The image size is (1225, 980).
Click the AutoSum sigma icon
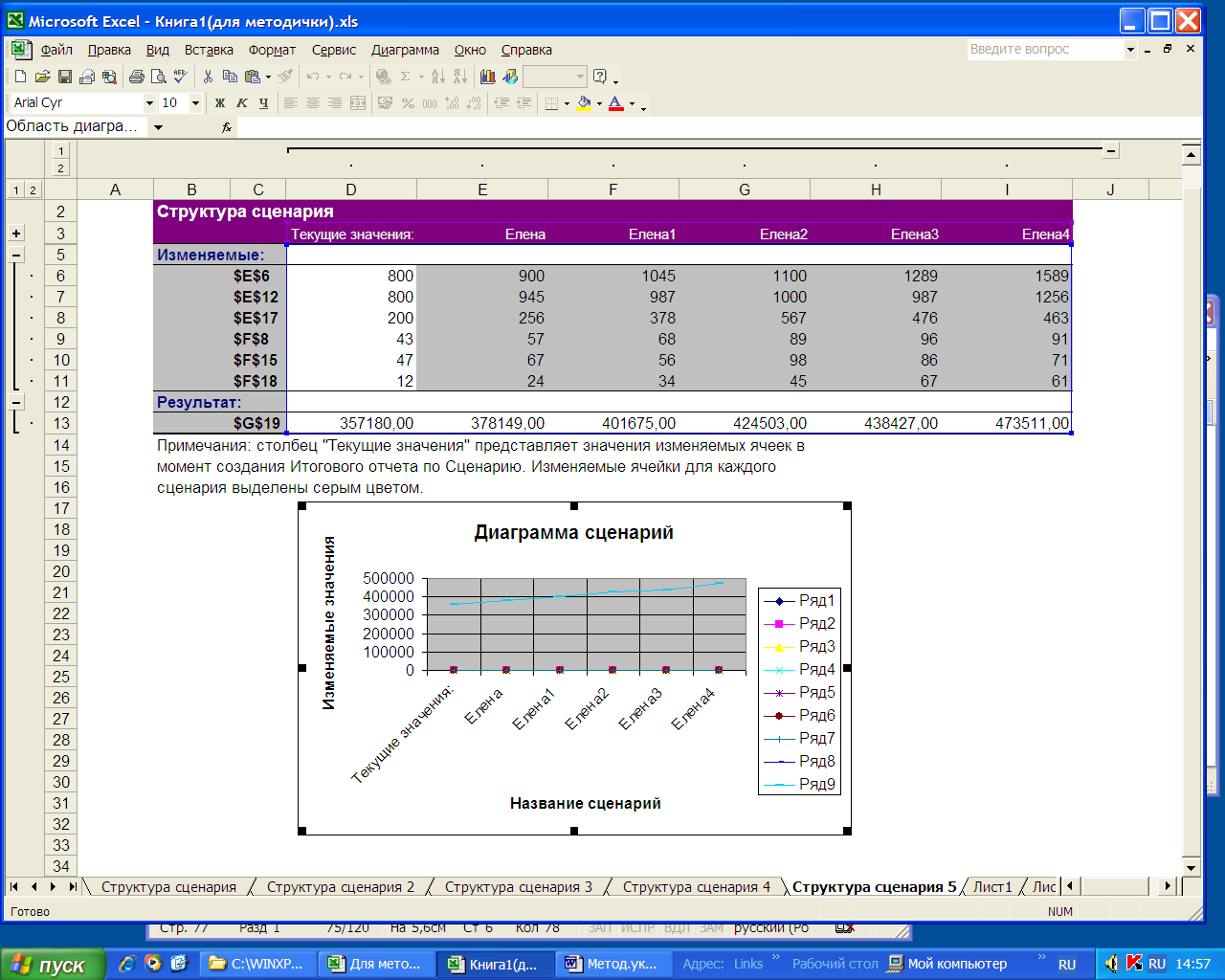pyautogui.click(x=406, y=77)
